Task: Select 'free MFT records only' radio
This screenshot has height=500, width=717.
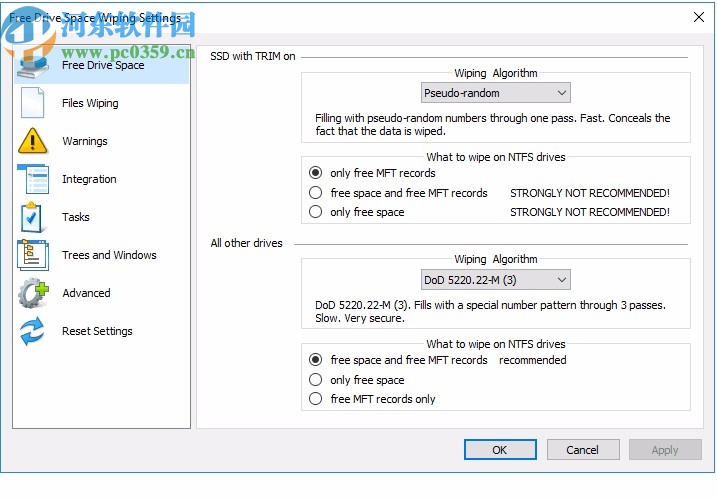Action: pos(316,399)
